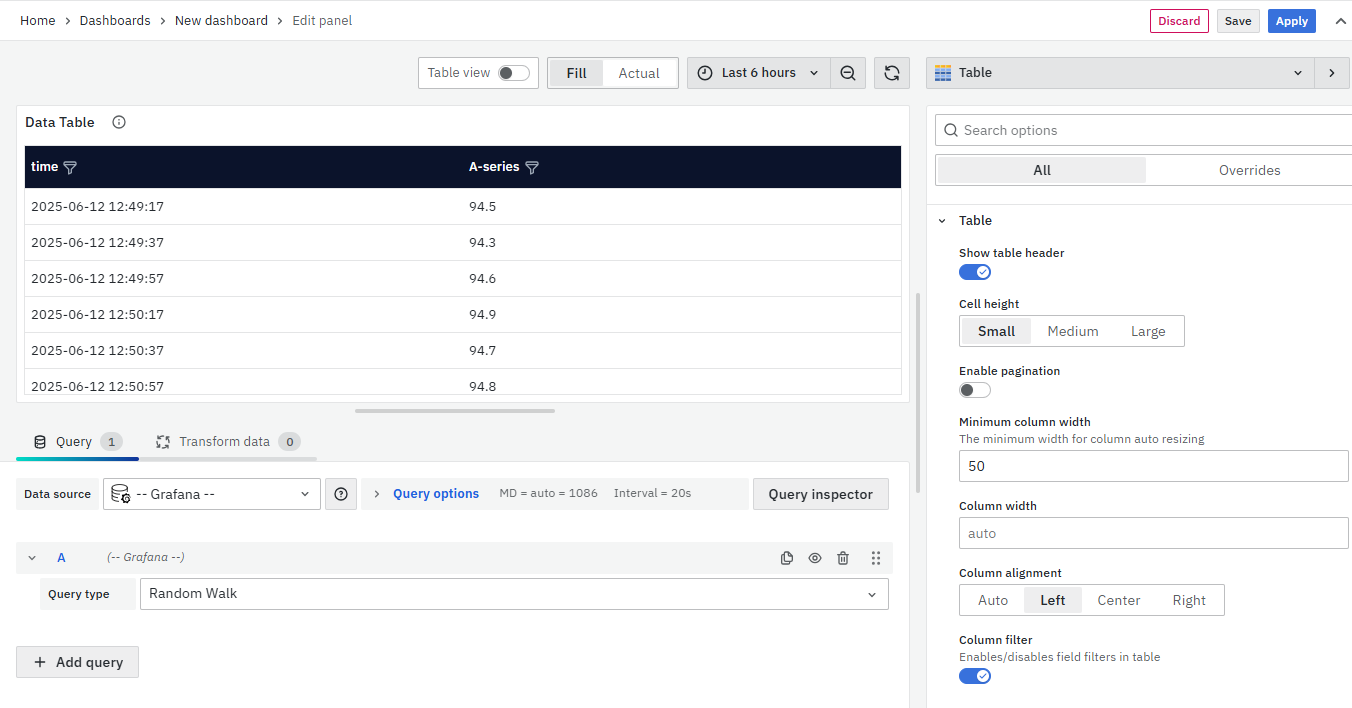Switch to the Overrides tab
The image size is (1352, 708).
pos(1249,171)
